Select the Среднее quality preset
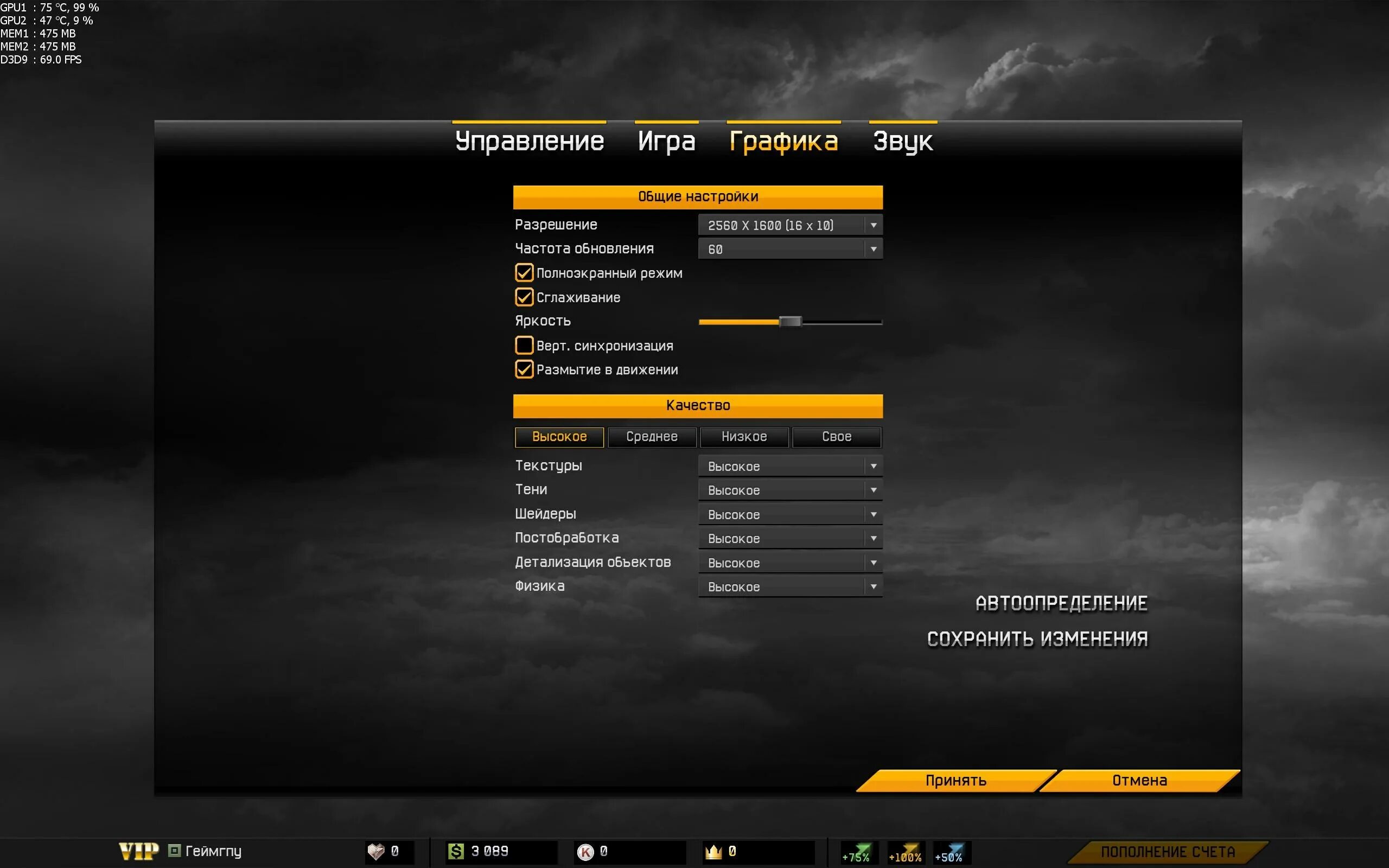 pyautogui.click(x=652, y=437)
